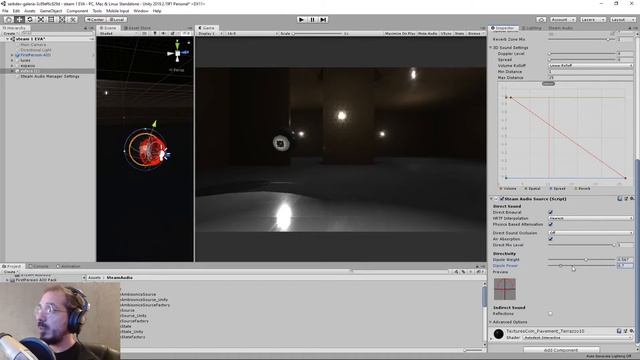Viewport: 640px width, 360px height.
Task: Toggle Center pivot mode button
Action: (x=96, y=20)
